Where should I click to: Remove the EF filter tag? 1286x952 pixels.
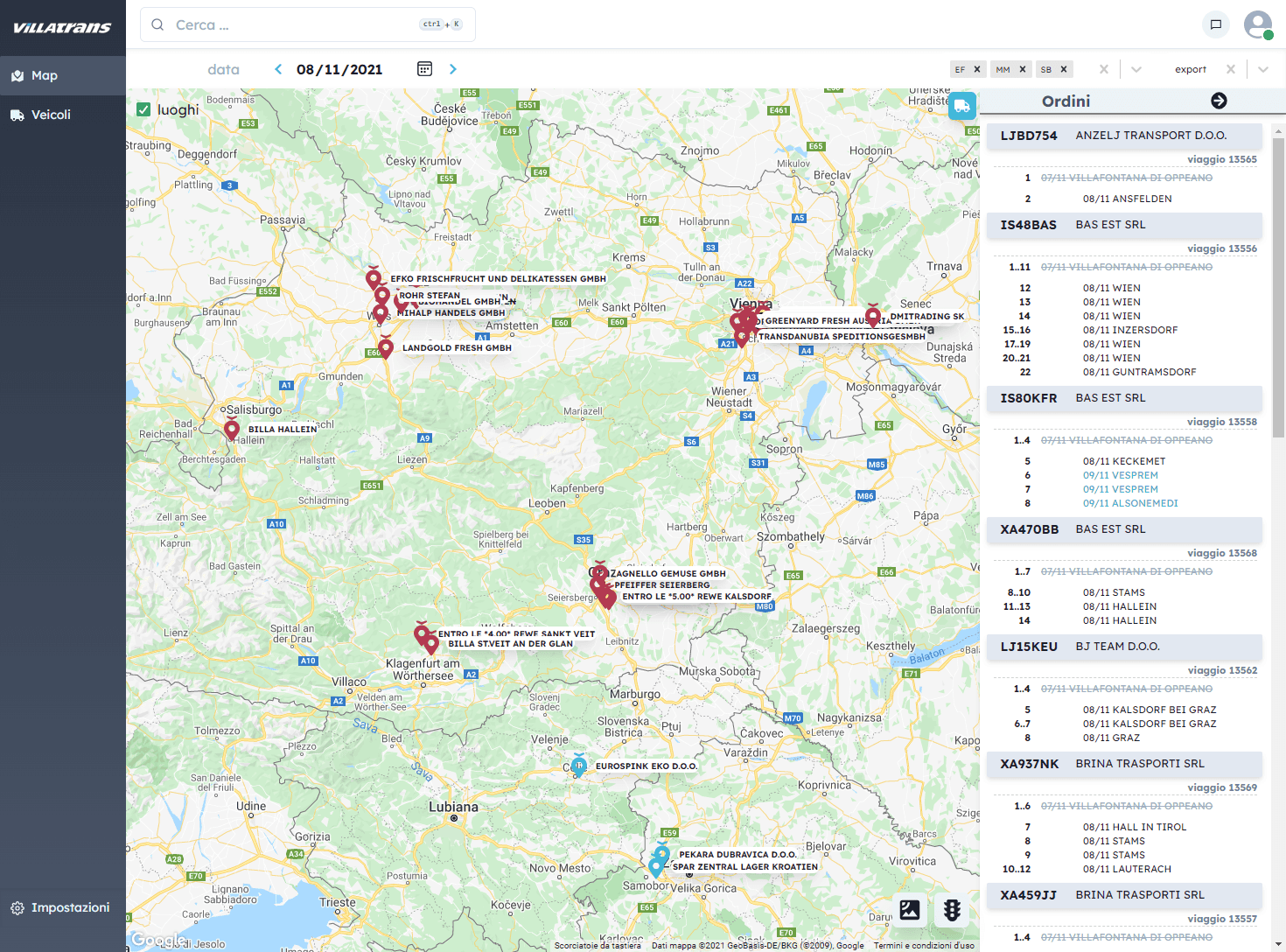pos(977,69)
